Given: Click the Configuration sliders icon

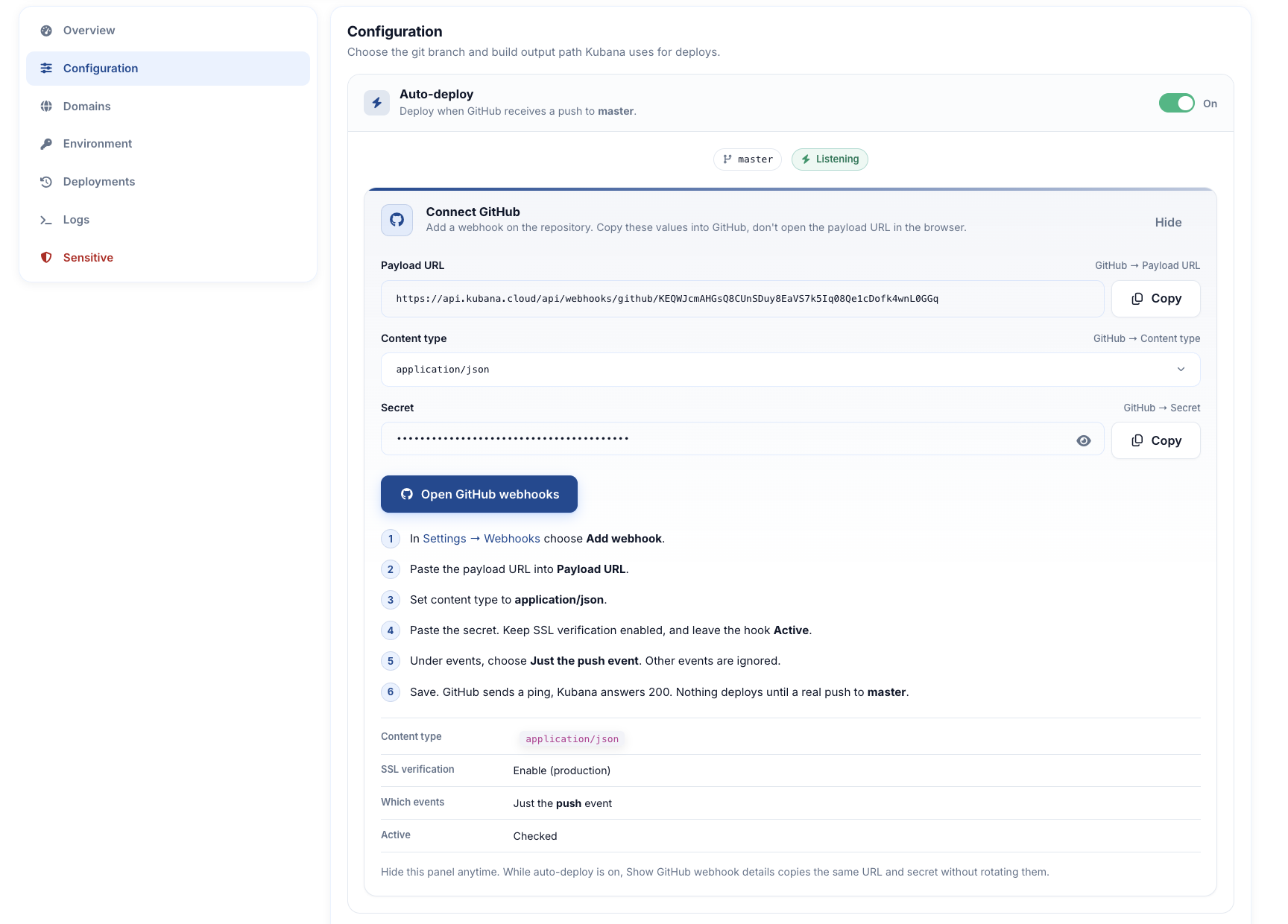Looking at the screenshot, I should [x=46, y=69].
